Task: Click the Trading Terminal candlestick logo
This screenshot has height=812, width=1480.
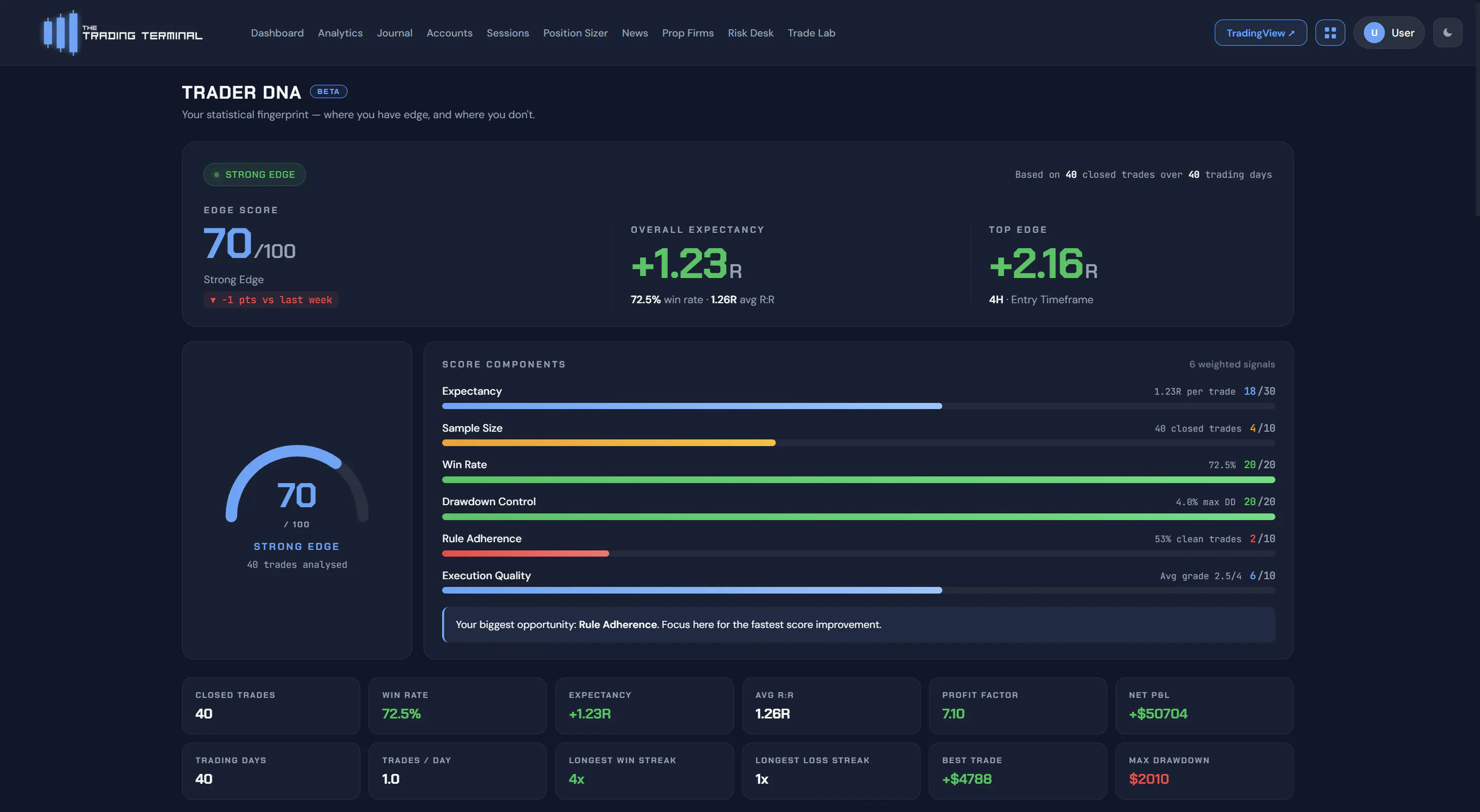Action: 122,33
